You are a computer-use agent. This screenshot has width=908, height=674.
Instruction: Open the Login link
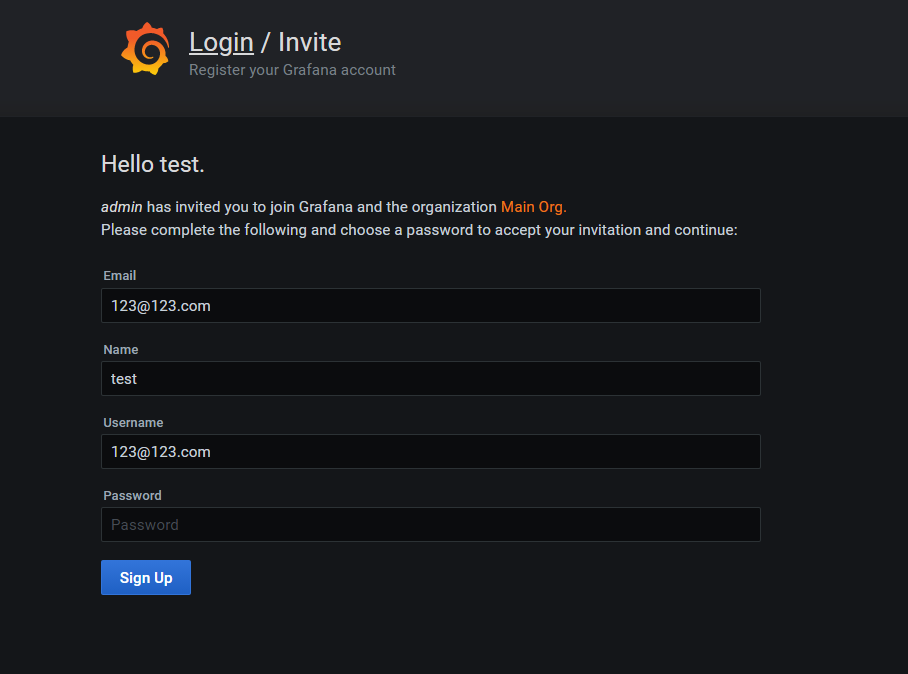[221, 42]
